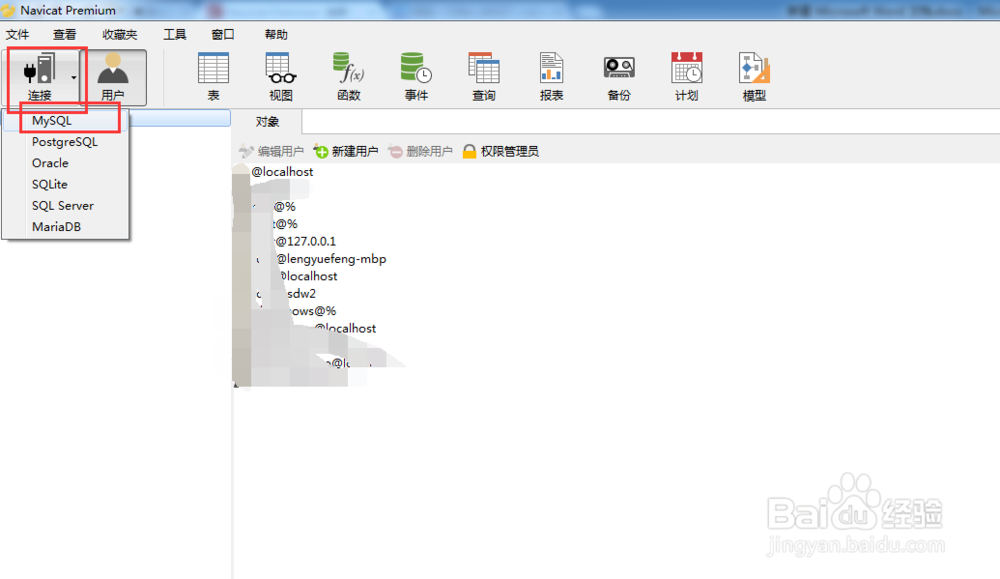
Task: Open the Connection dropdown arrow
Action: click(x=74, y=78)
